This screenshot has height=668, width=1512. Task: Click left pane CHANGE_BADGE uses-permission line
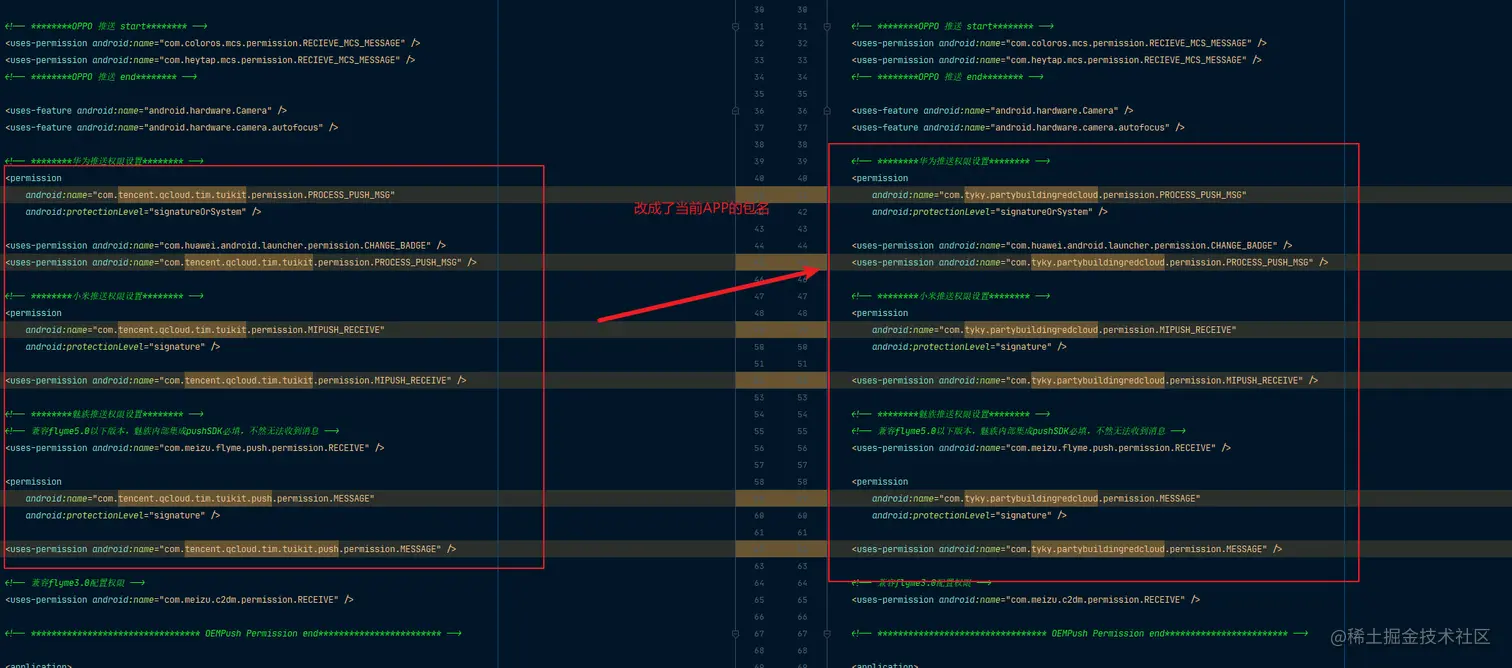pos(225,245)
